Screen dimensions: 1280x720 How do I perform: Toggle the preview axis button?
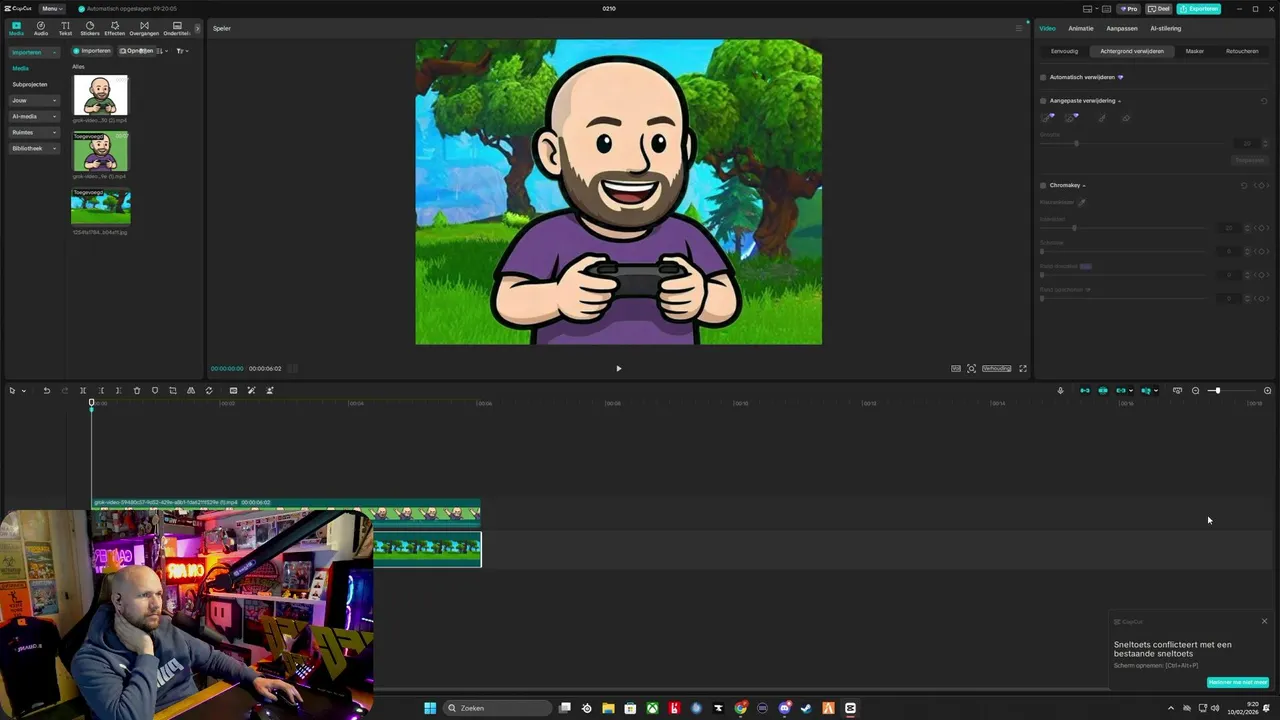[1146, 390]
